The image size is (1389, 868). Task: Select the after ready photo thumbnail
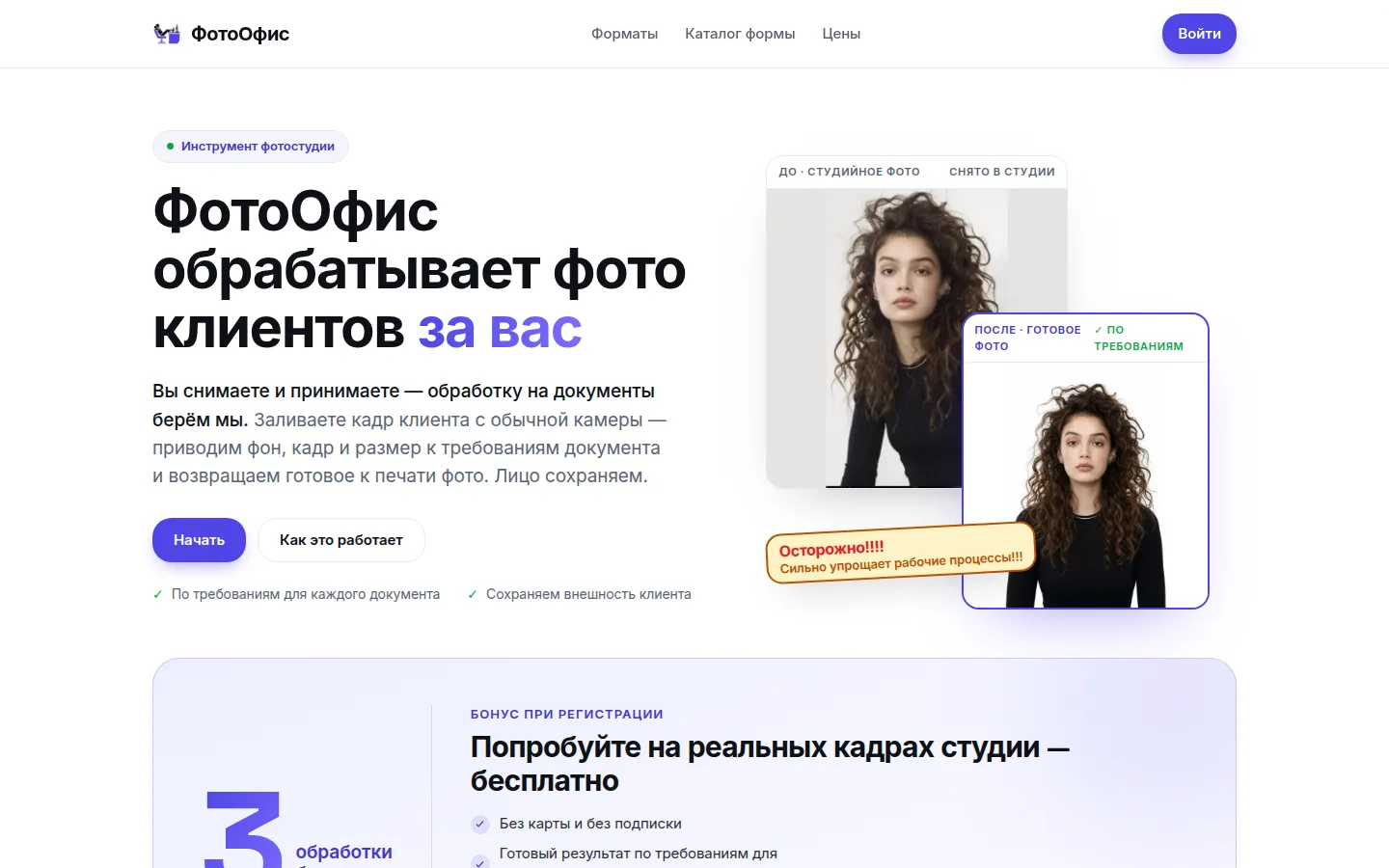tap(1085, 485)
